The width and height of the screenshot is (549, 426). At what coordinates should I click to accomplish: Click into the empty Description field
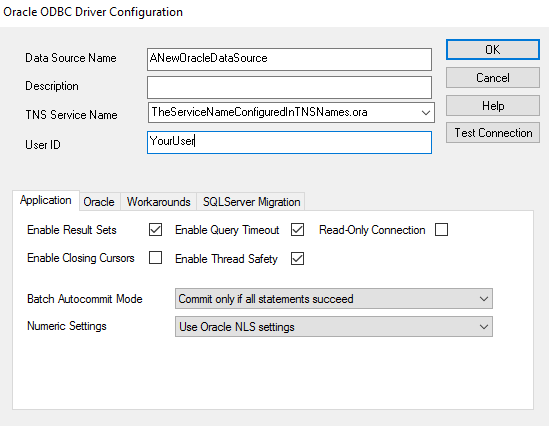pos(289,87)
